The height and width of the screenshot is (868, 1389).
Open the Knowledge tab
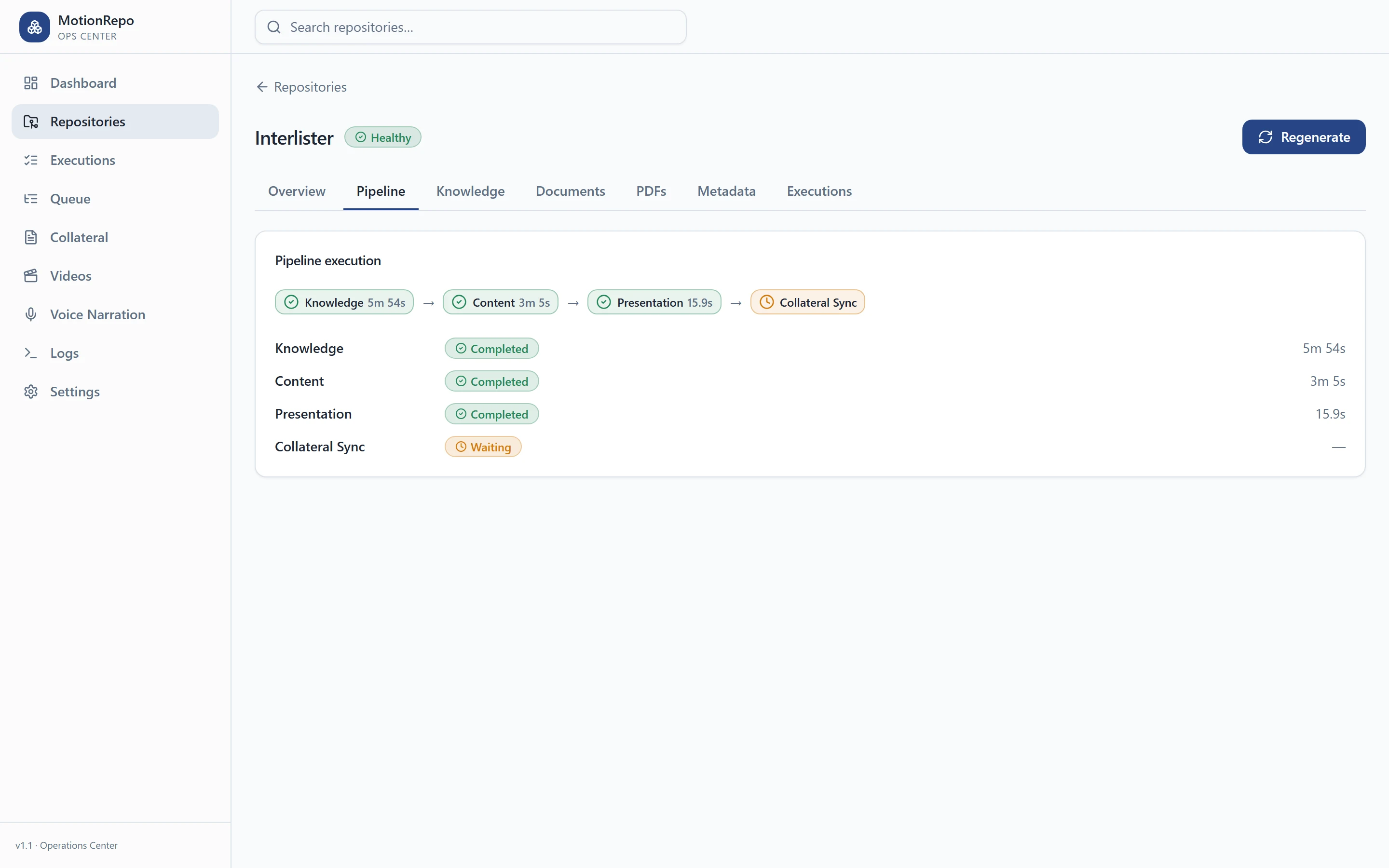(471, 191)
